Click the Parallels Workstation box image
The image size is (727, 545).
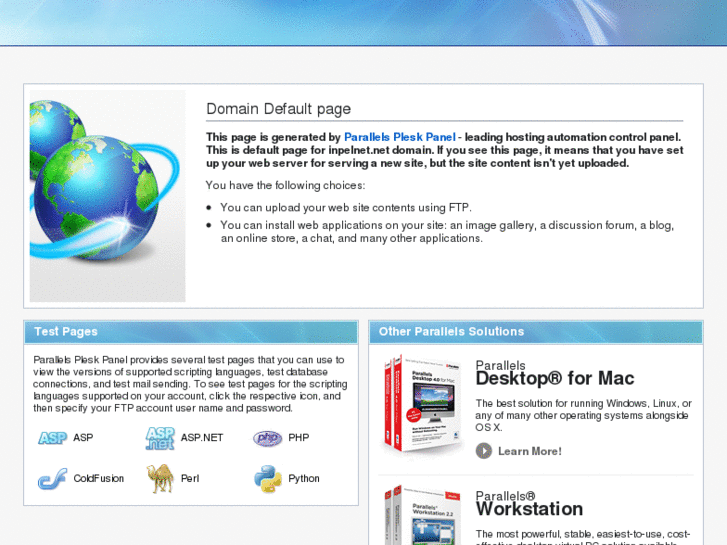tap(422, 515)
